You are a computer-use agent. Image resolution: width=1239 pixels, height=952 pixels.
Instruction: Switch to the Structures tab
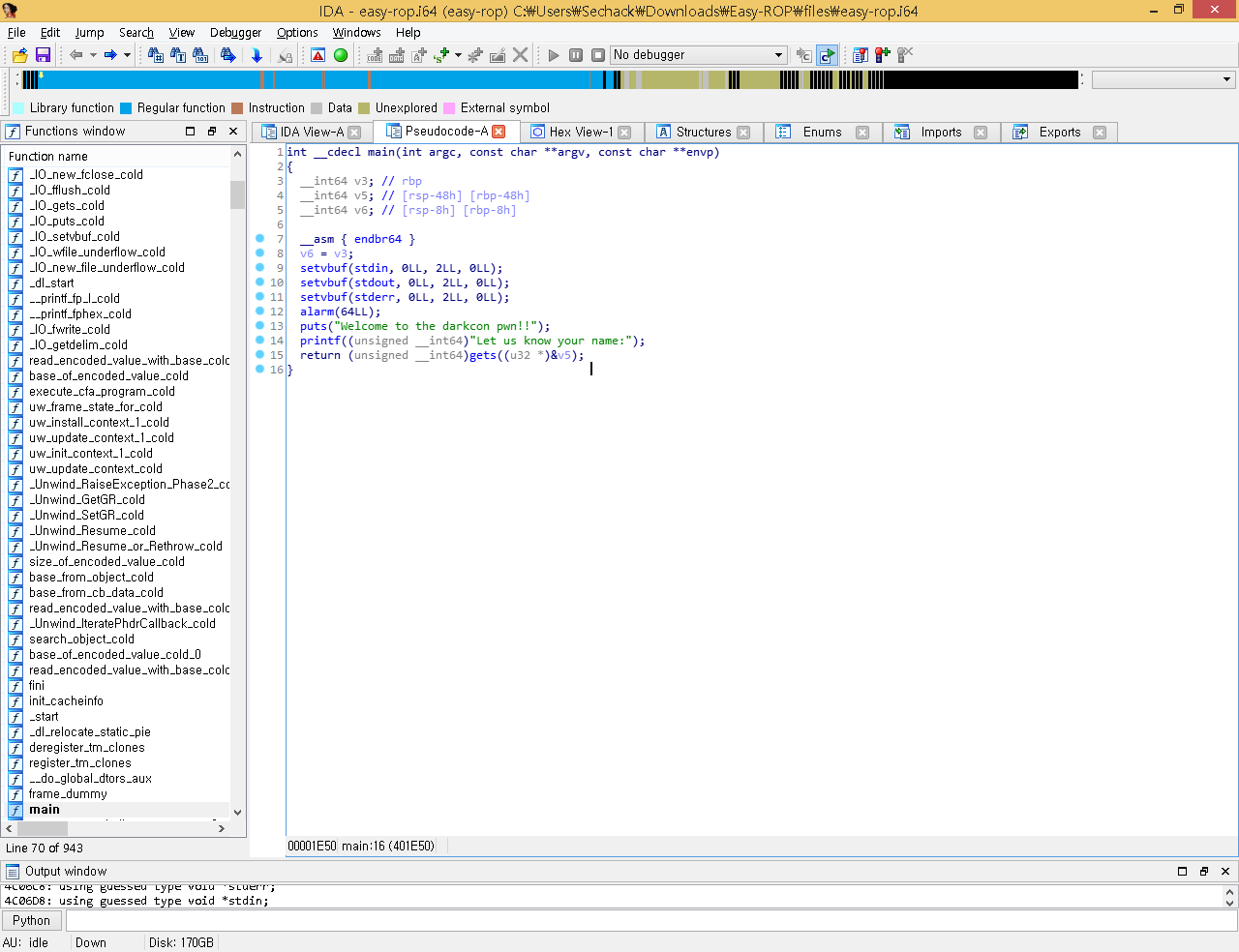point(704,133)
